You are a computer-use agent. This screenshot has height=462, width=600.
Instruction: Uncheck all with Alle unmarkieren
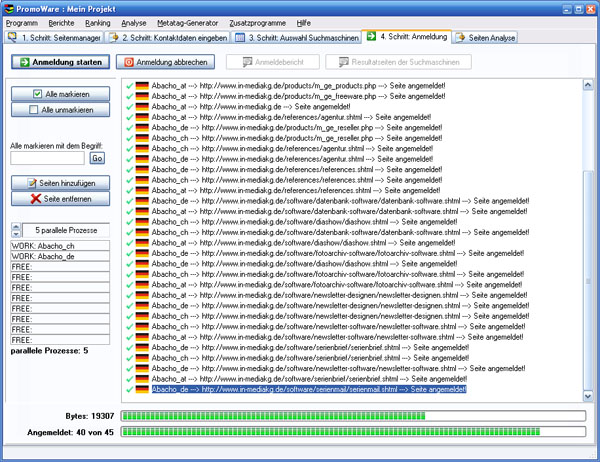tap(60, 110)
